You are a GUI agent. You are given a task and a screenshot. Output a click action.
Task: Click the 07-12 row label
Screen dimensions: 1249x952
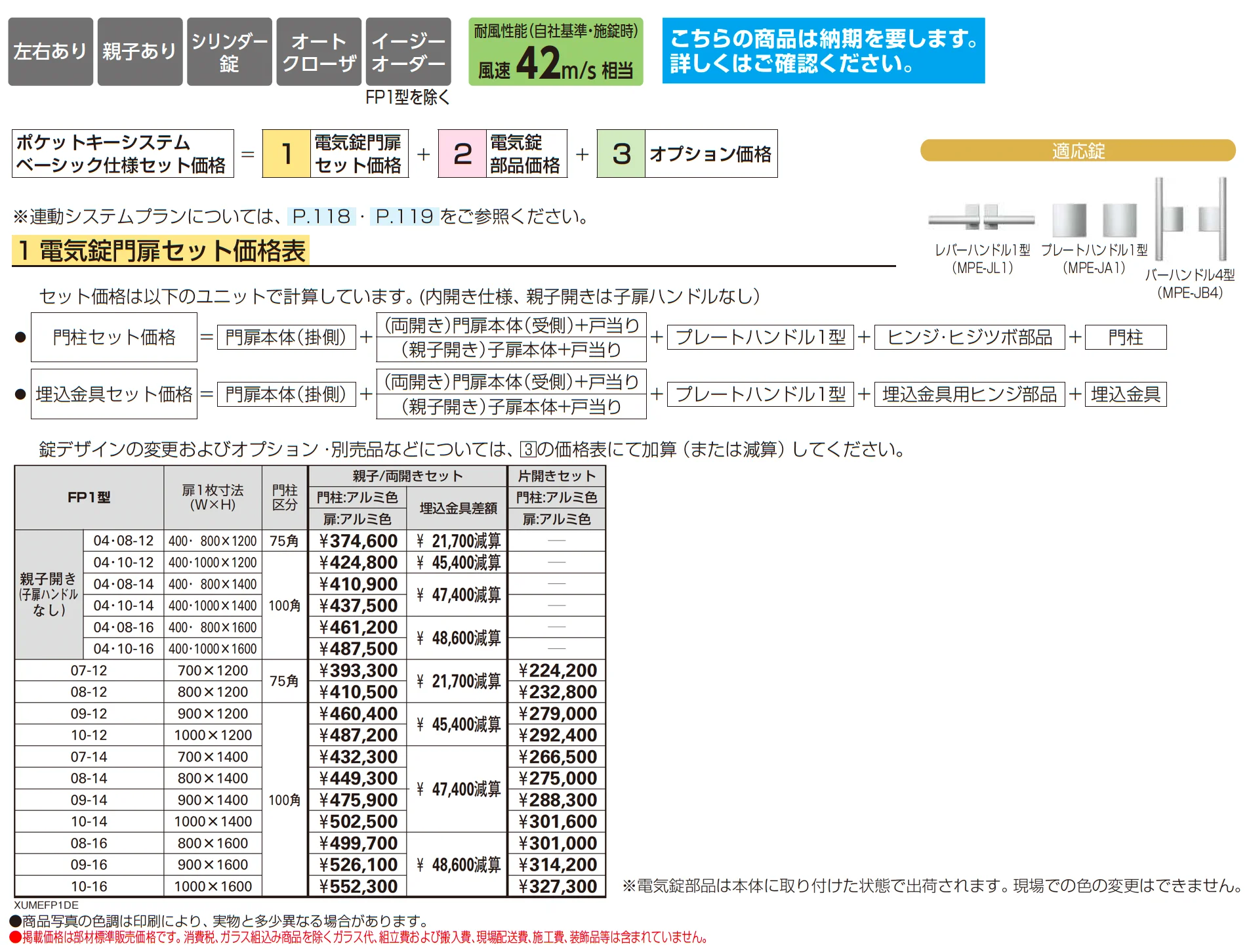(x=89, y=671)
